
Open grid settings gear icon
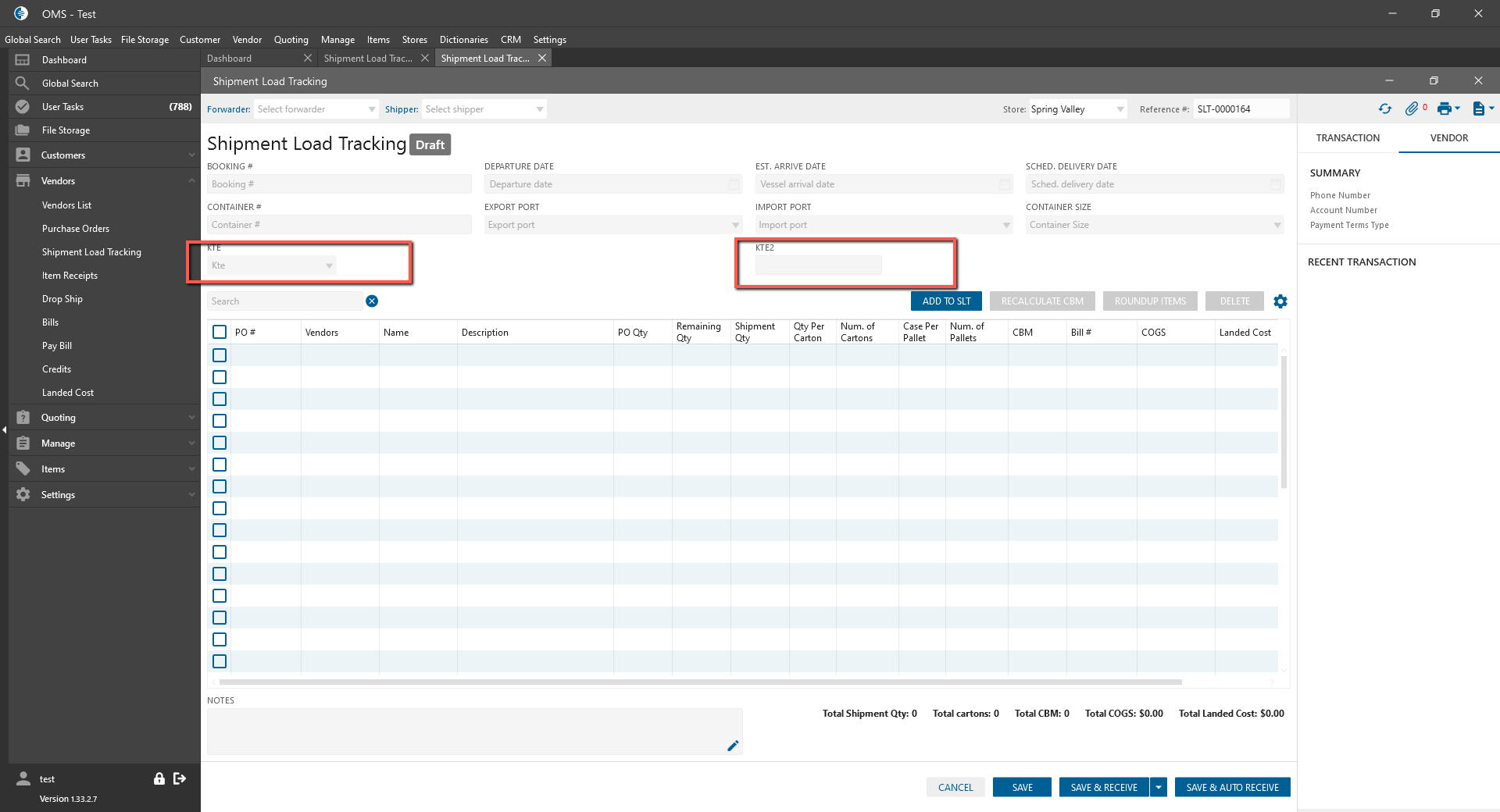[x=1280, y=301]
